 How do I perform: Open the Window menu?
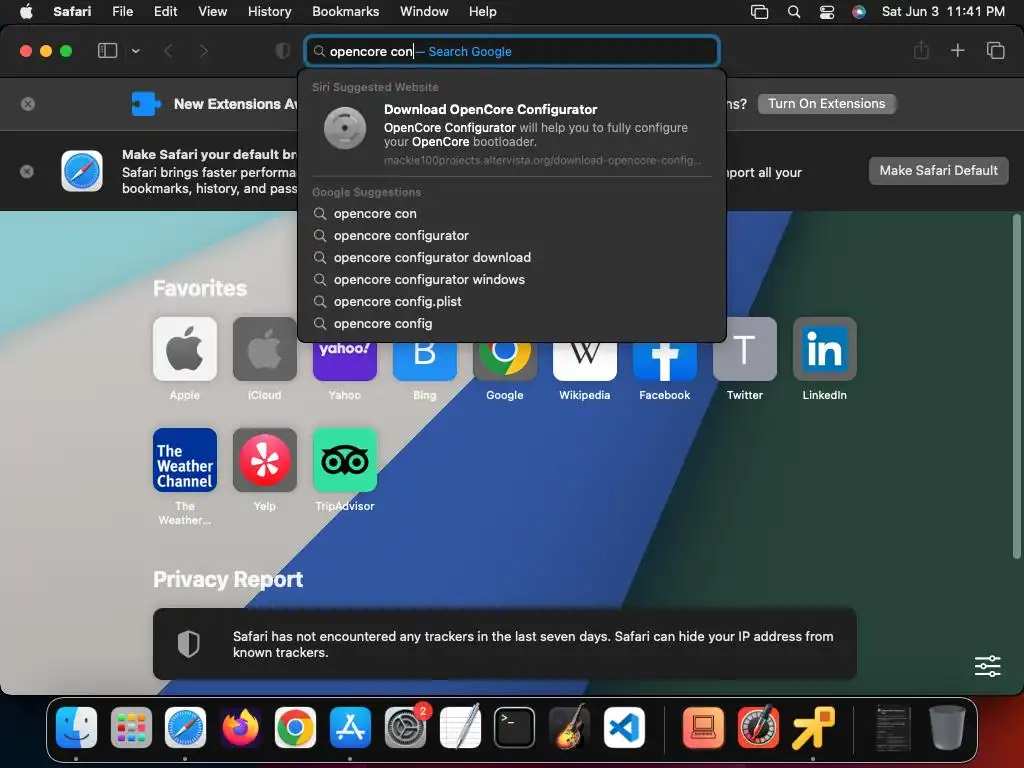[x=424, y=11]
